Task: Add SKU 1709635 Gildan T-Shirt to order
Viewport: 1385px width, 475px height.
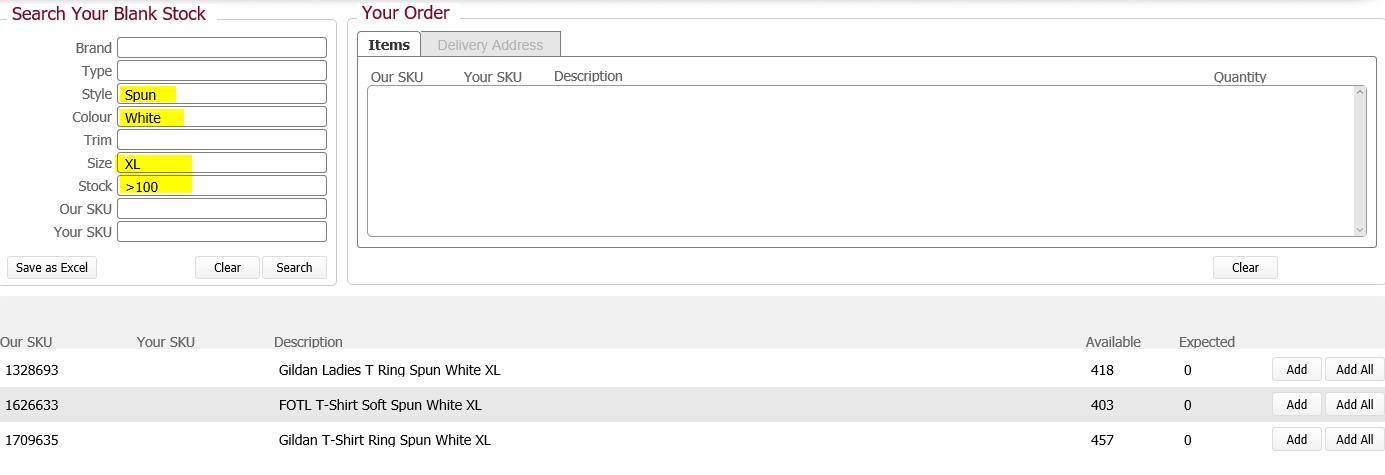Action: pos(1296,440)
